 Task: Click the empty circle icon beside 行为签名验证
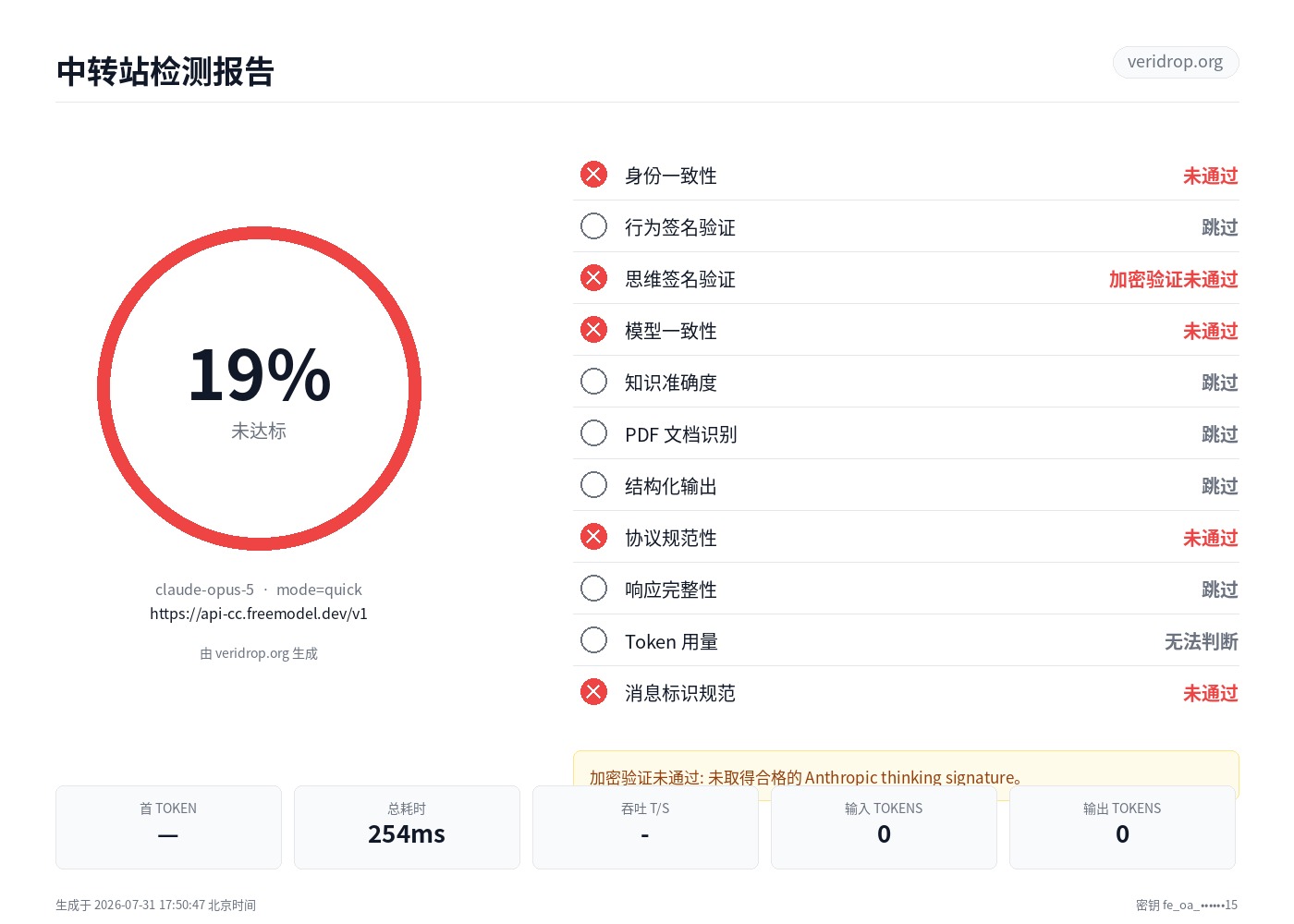click(x=593, y=226)
